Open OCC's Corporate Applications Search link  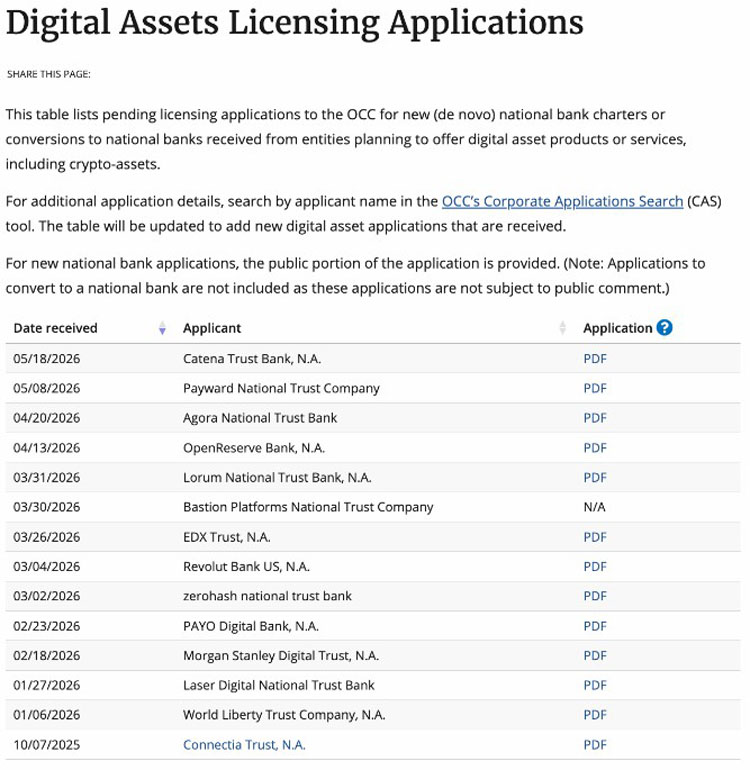point(562,201)
